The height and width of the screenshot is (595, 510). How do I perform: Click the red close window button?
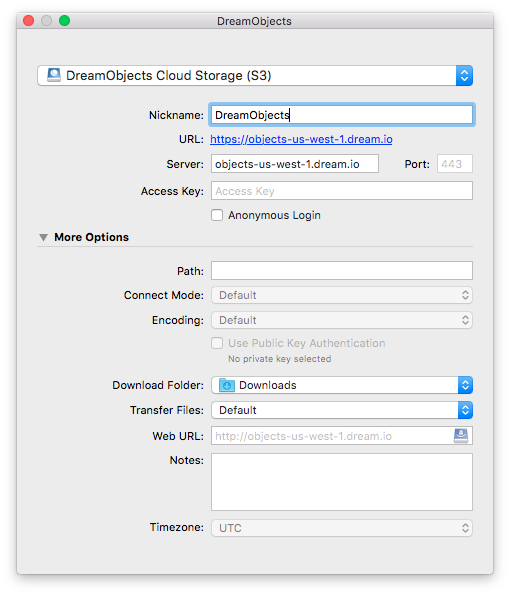28,20
